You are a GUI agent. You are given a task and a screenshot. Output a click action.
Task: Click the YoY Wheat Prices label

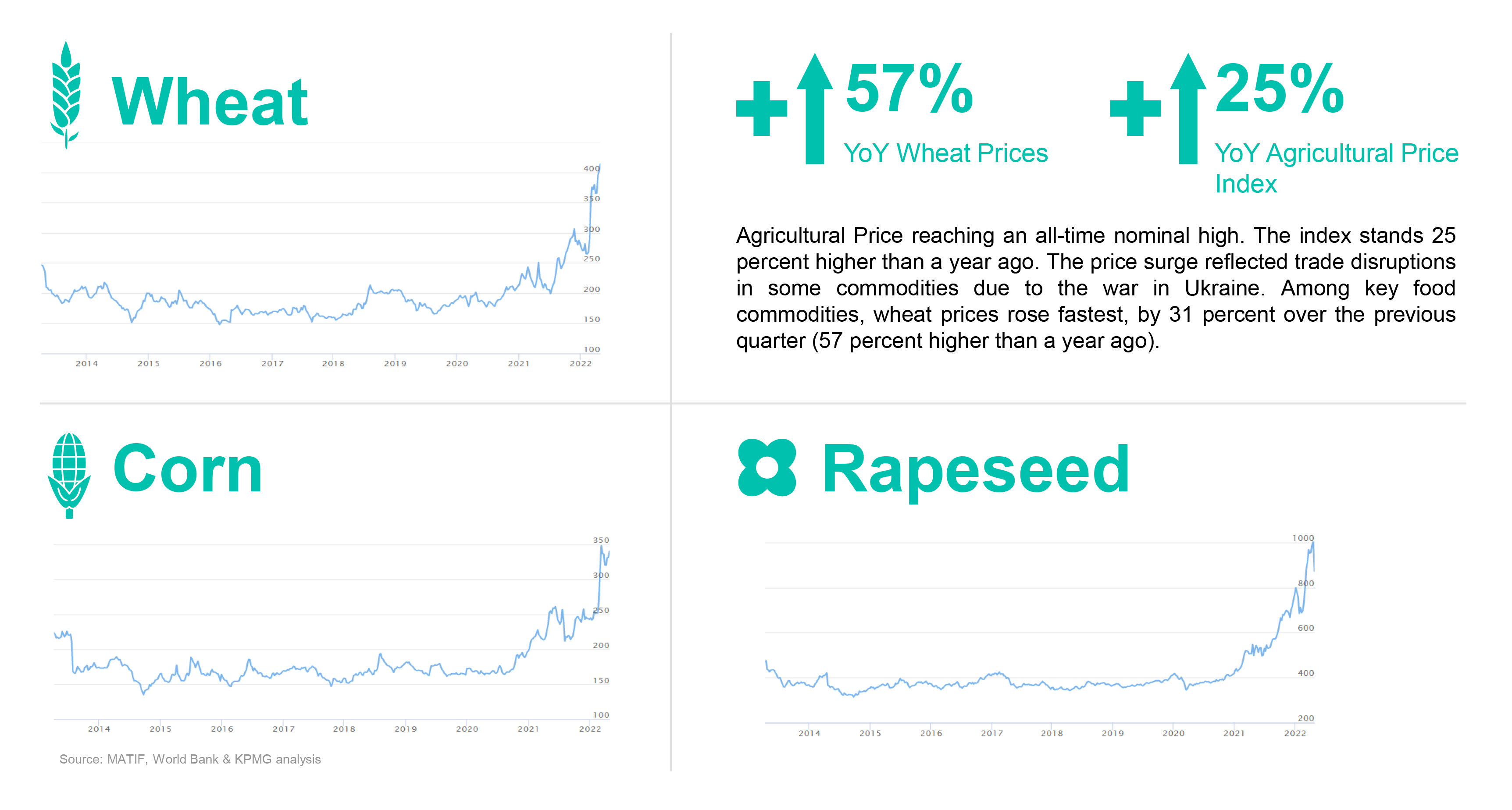[945, 153]
